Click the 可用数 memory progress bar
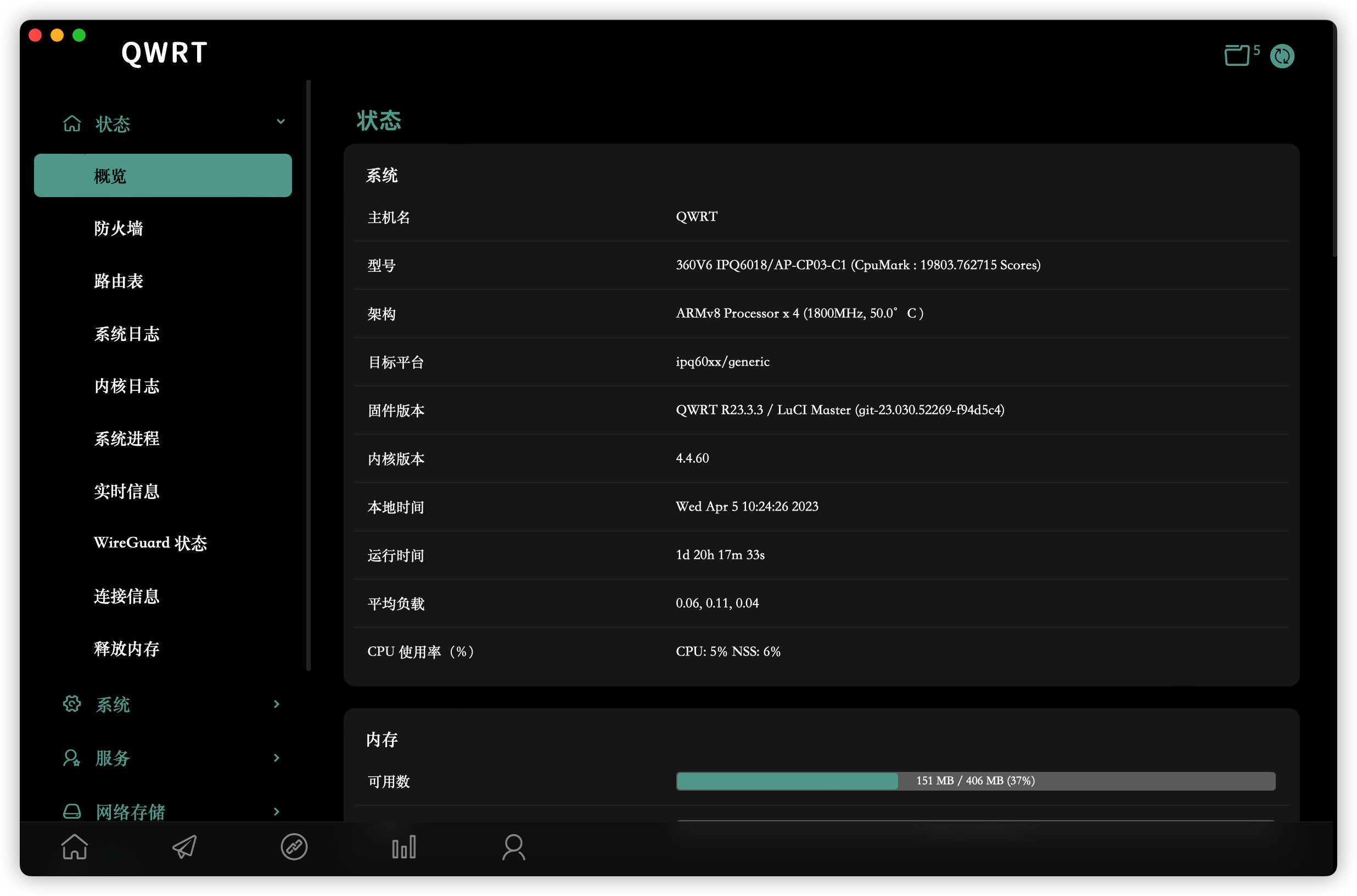Image resolution: width=1357 pixels, height=896 pixels. (975, 781)
